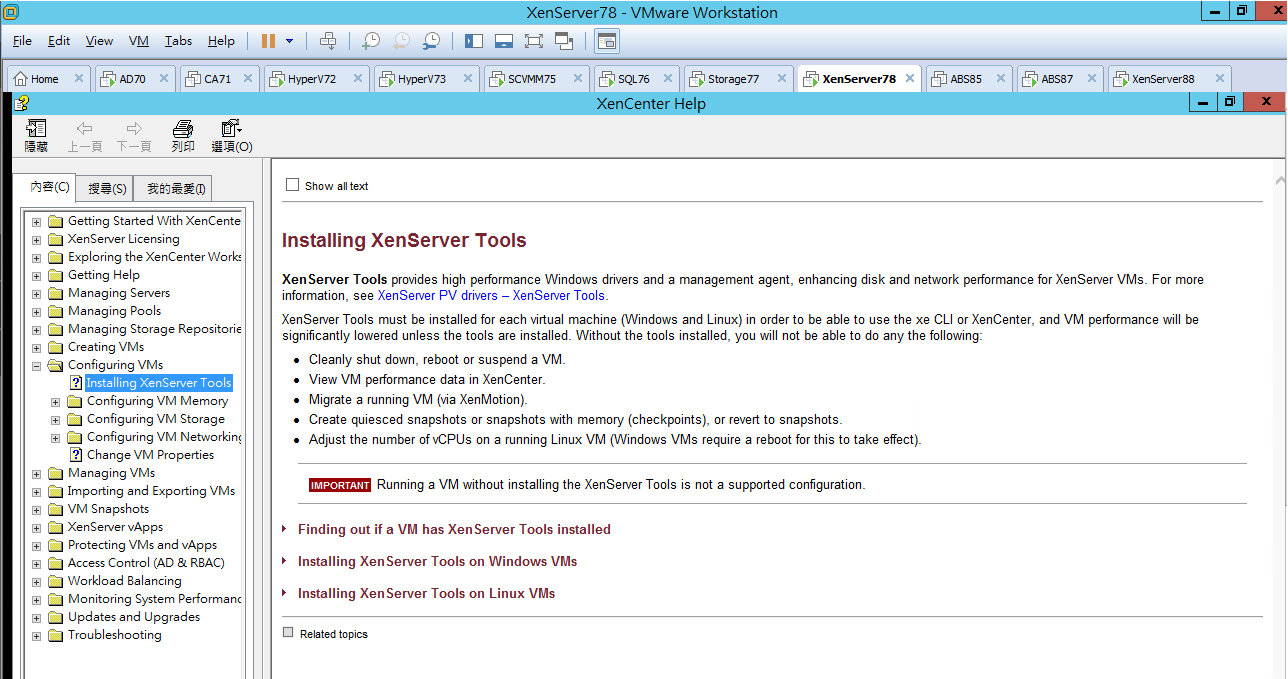Expand the Configuring VM Memory node
The height and width of the screenshot is (679, 1288).
coord(56,401)
